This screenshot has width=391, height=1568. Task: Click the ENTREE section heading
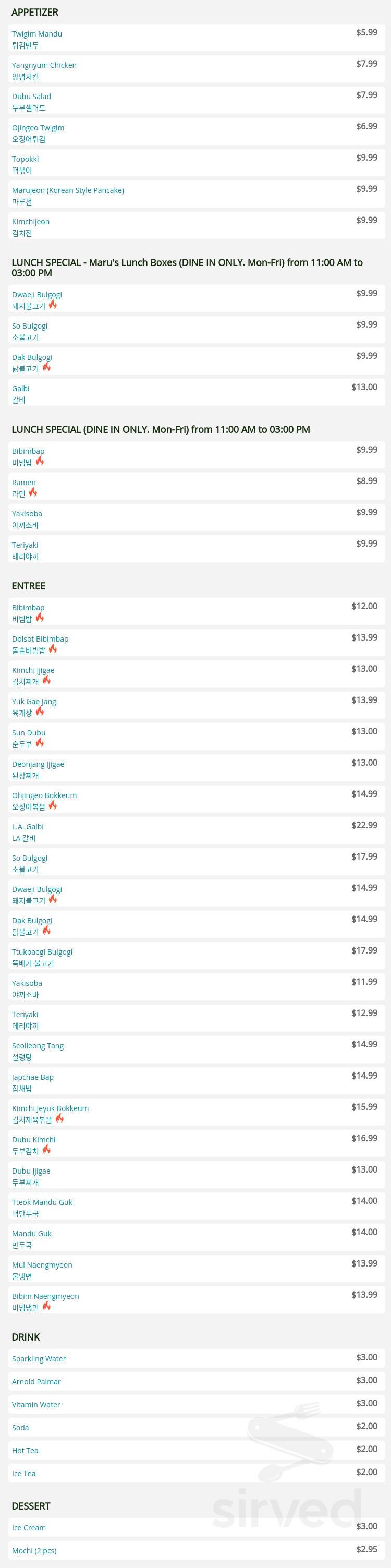pos(29,586)
